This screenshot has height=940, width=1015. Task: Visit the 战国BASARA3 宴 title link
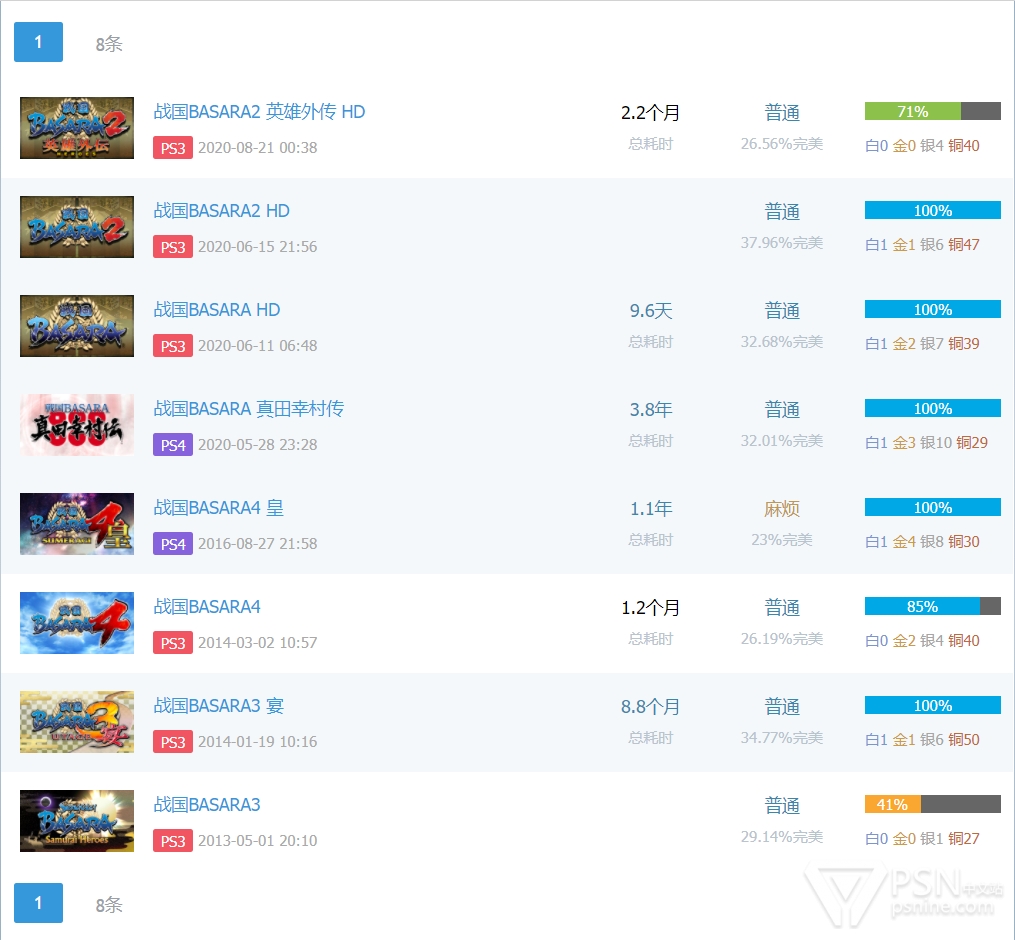pos(218,706)
